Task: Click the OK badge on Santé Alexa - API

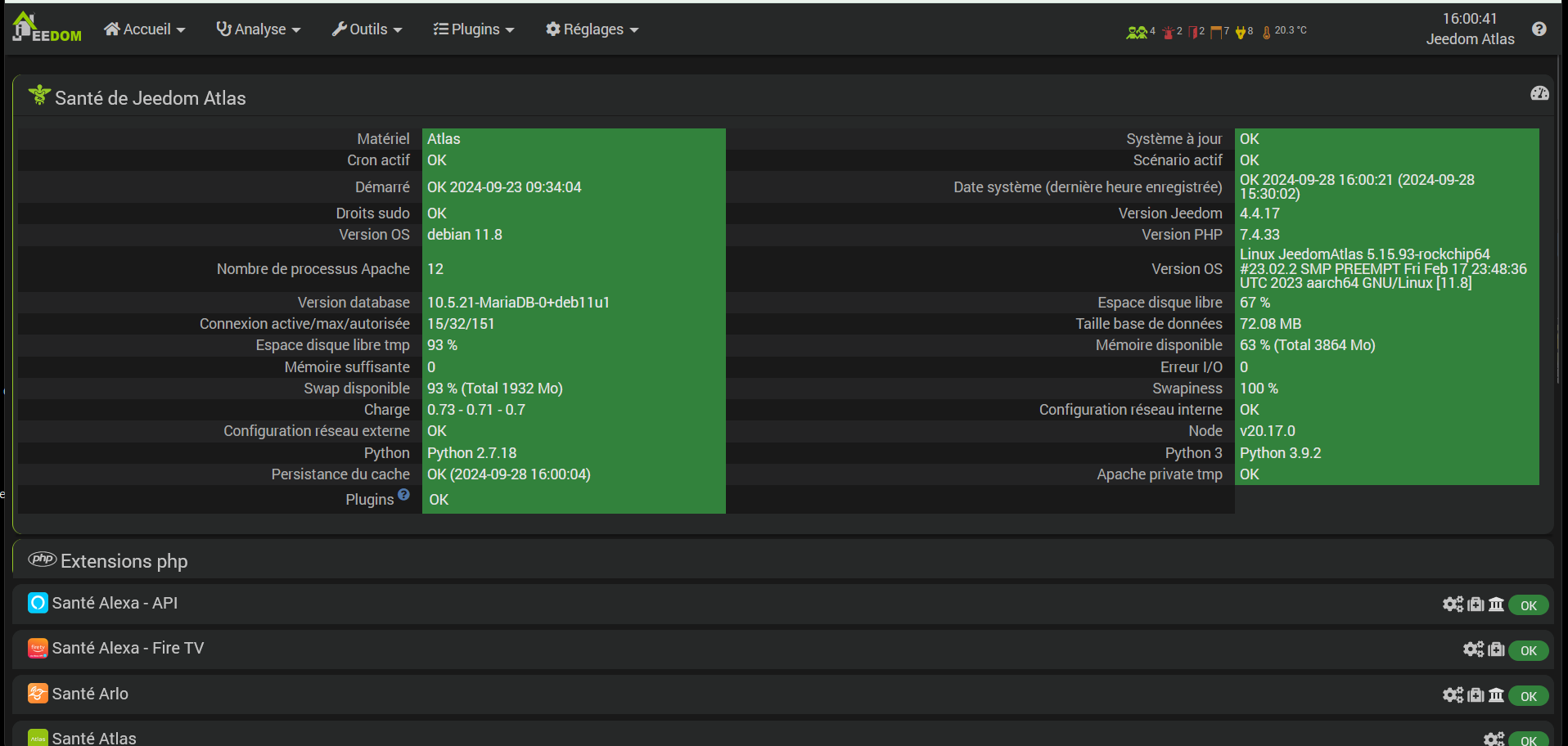Action: coord(1528,605)
